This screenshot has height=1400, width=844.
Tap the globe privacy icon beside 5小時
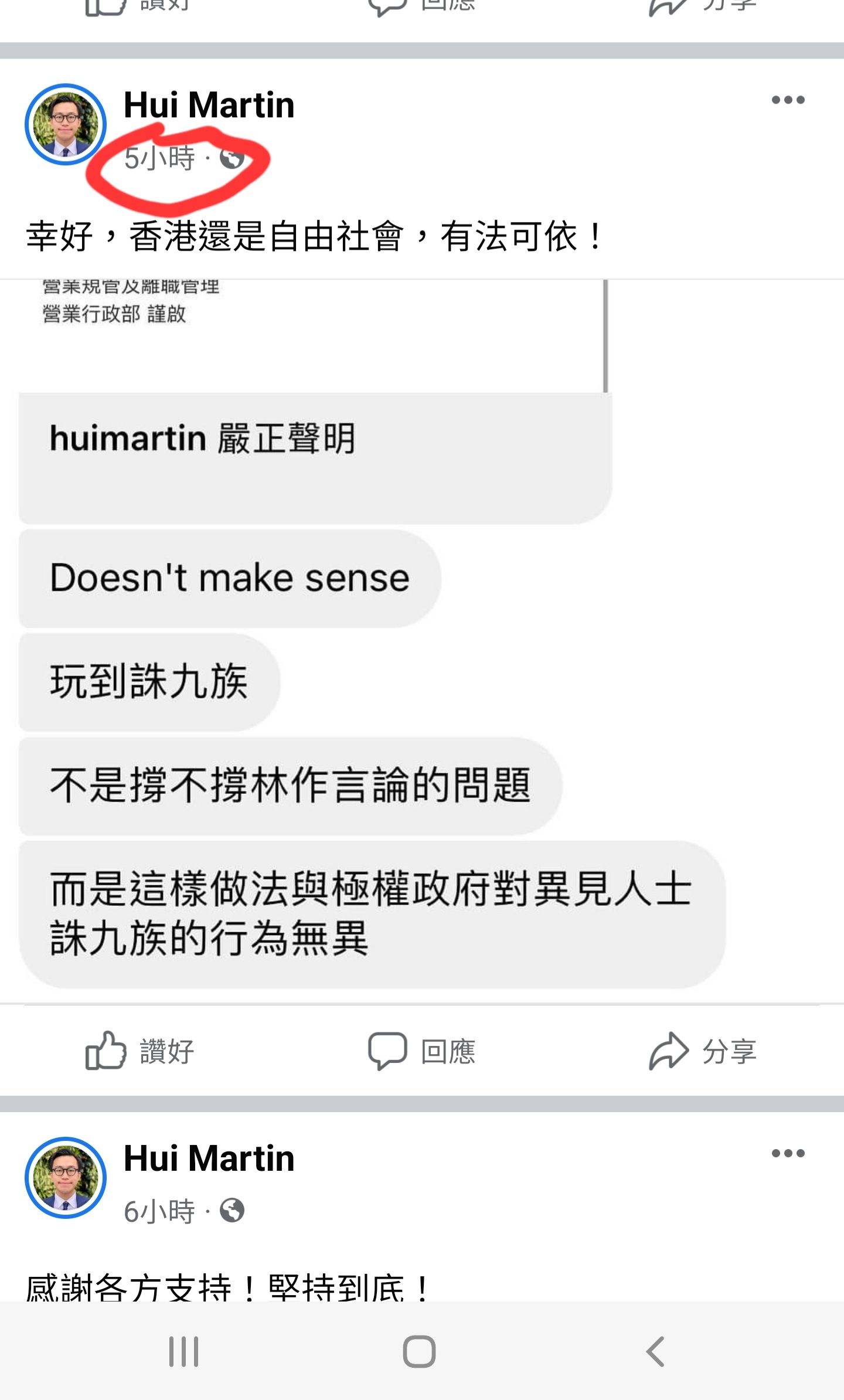[x=232, y=158]
